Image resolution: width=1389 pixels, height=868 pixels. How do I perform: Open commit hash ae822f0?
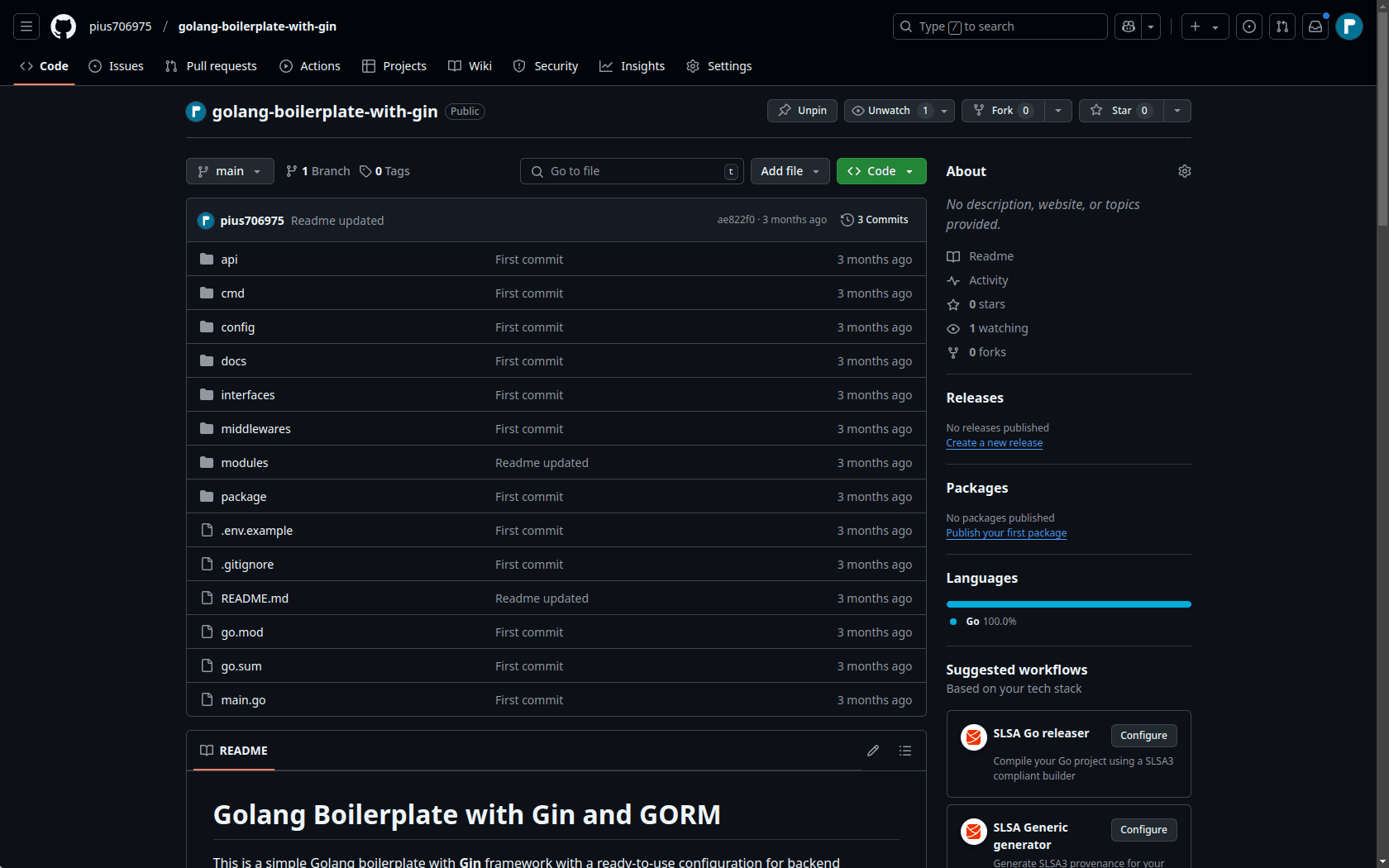pyautogui.click(x=736, y=220)
